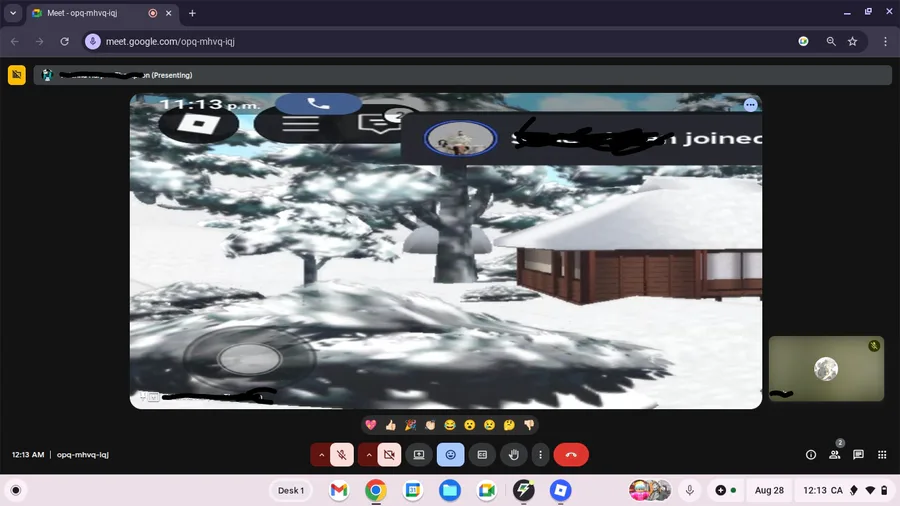Open more options three-dot menu
This screenshot has width=900, height=506.
540,455
